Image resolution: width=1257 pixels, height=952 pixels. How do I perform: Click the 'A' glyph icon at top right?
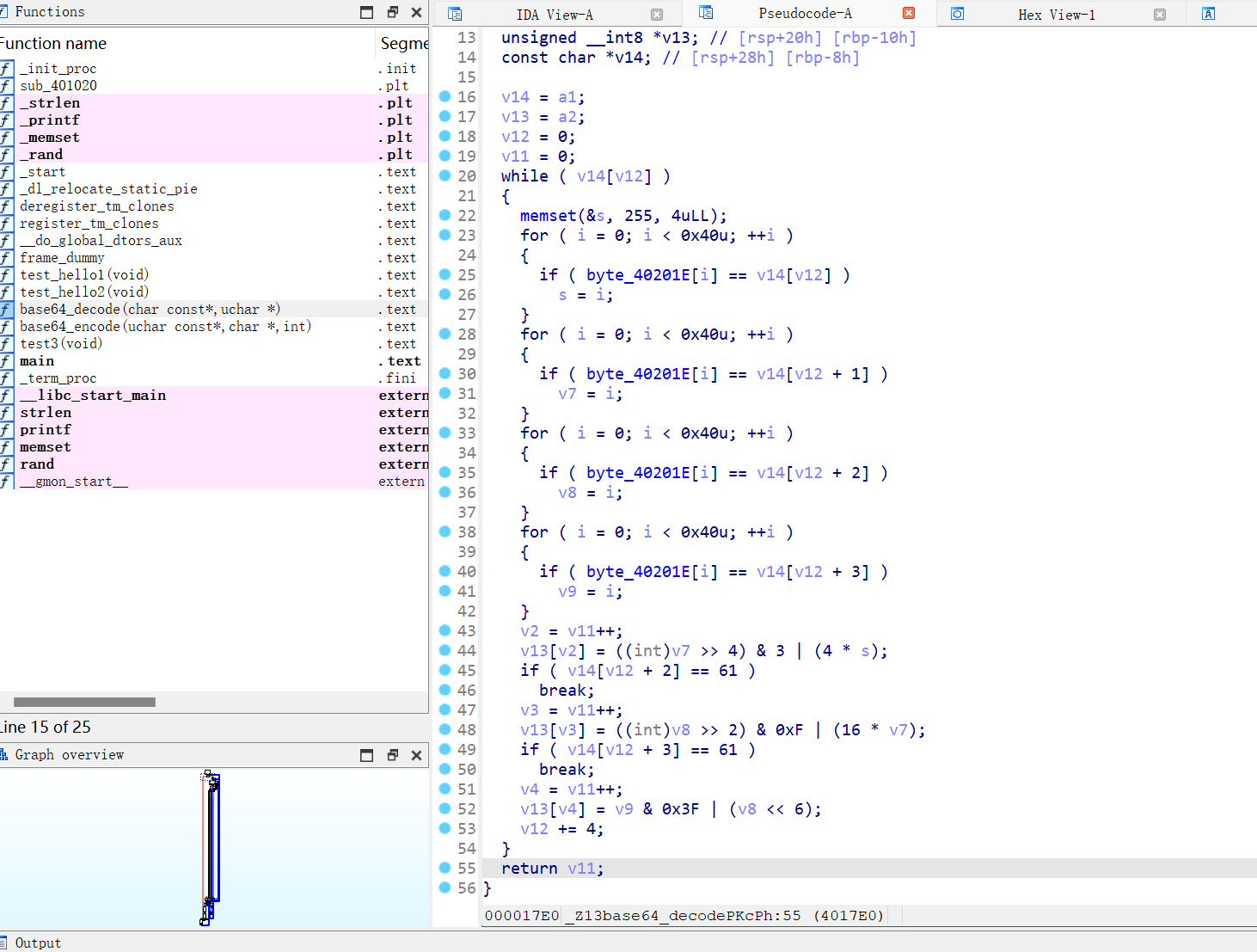(x=1209, y=14)
